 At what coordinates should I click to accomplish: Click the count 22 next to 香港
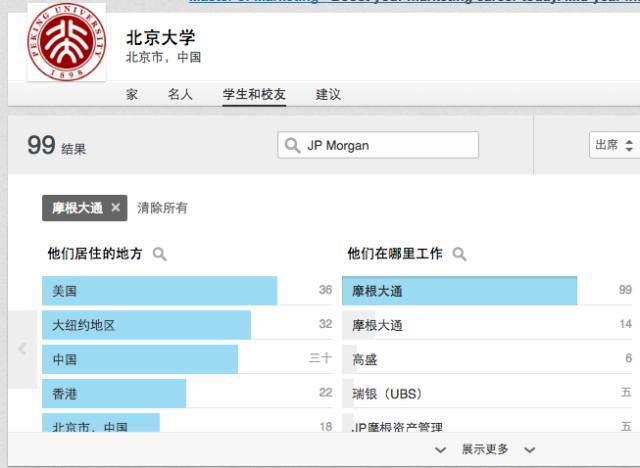point(325,393)
